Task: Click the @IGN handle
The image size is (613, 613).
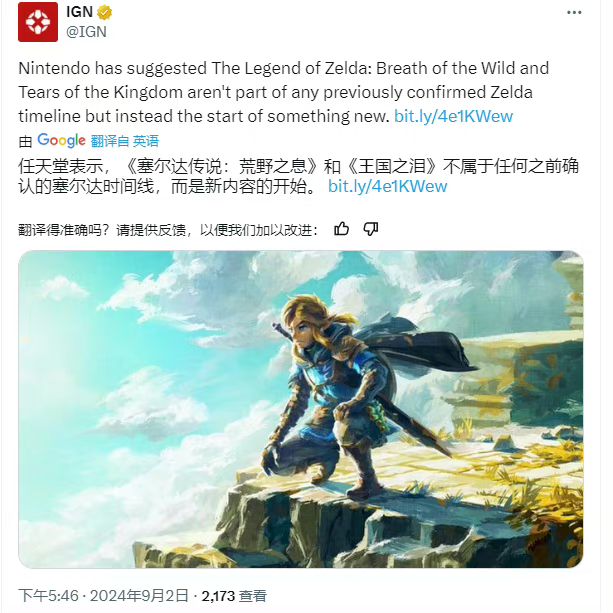Action: [86, 32]
